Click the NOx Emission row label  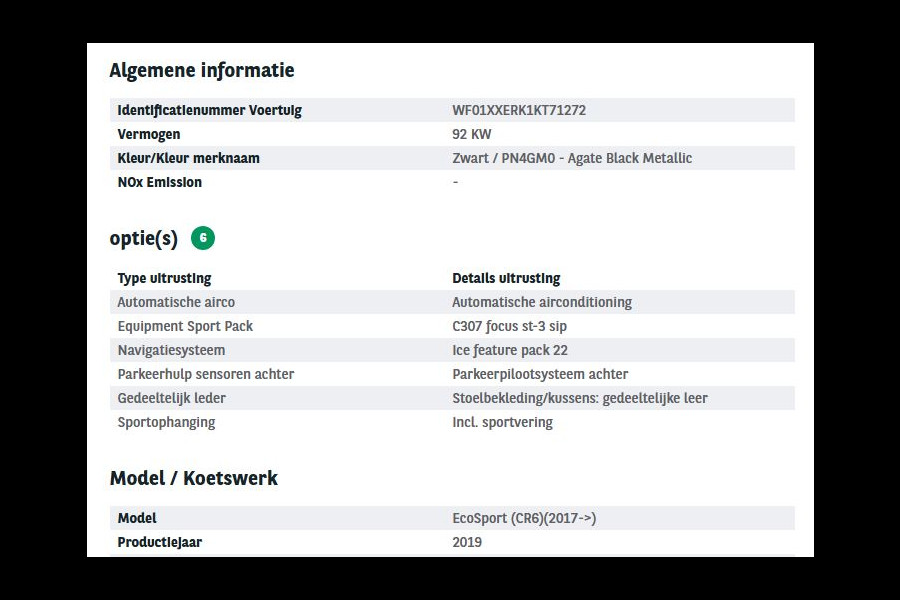click(x=159, y=182)
